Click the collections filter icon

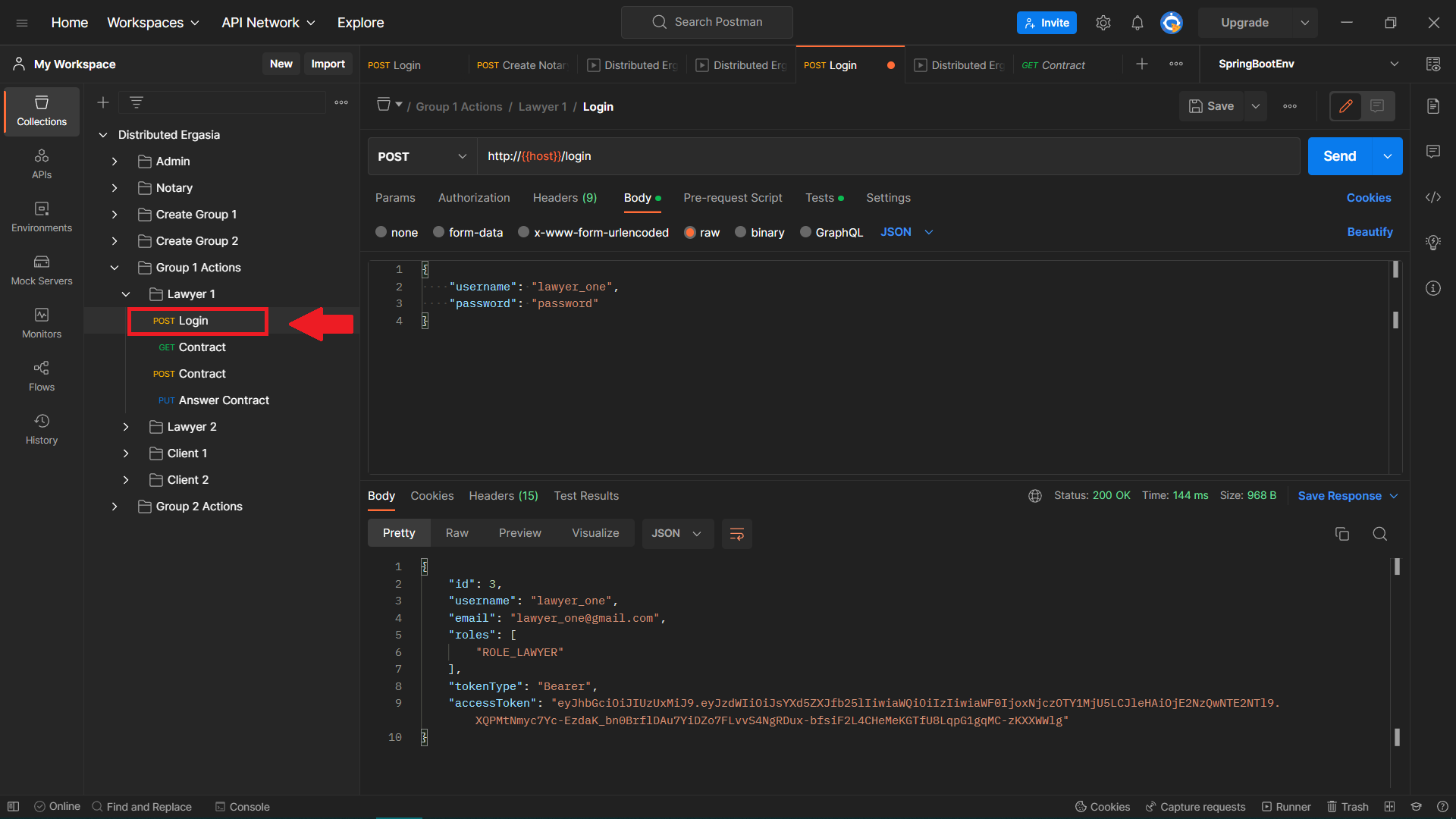click(136, 102)
